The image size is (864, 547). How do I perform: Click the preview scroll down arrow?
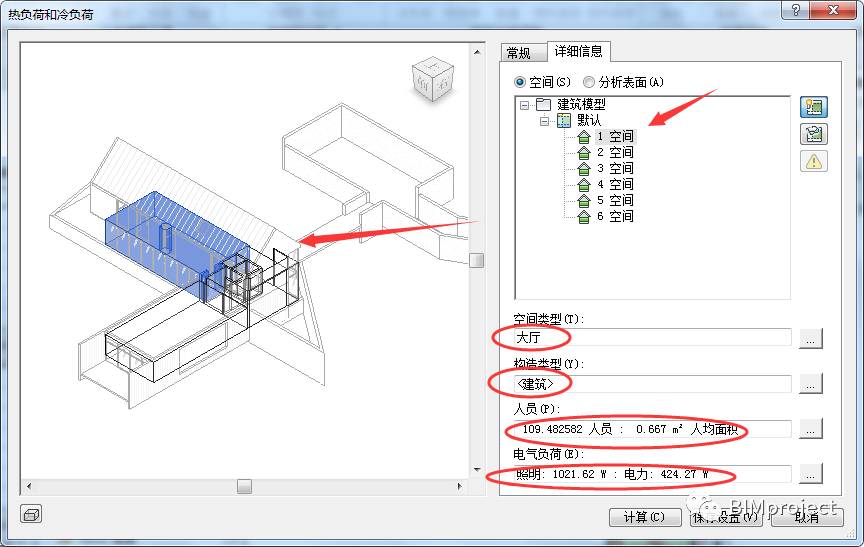(x=477, y=470)
